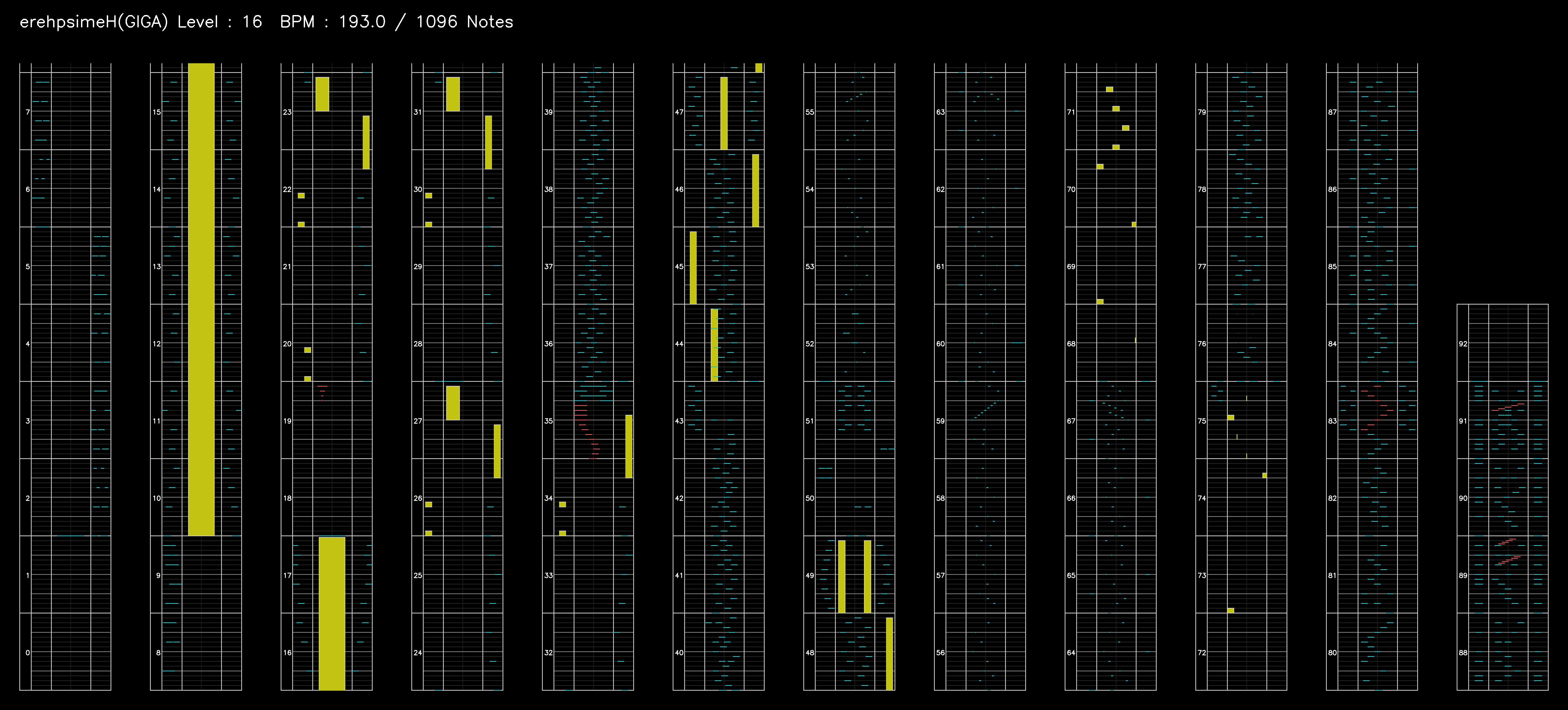Click measure number 3 label
Image resolution: width=1568 pixels, height=710 pixels.
tap(27, 421)
